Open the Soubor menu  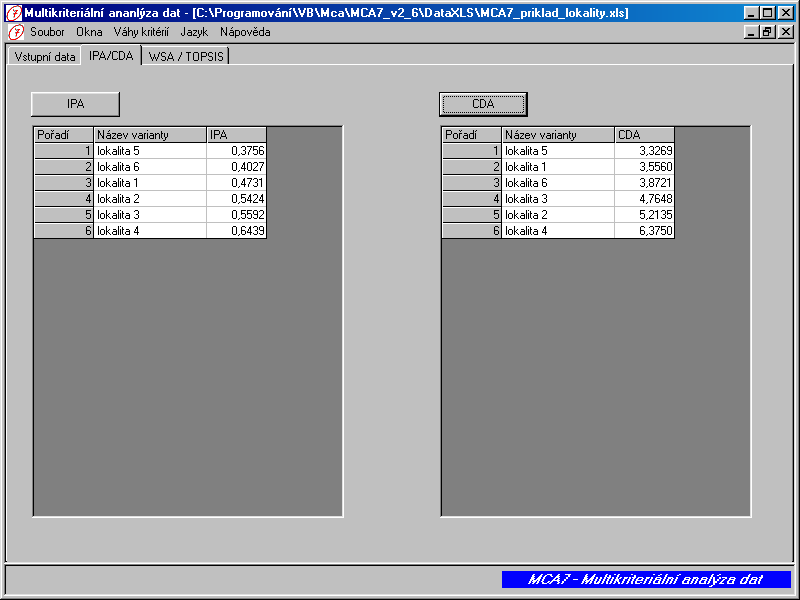(x=47, y=32)
